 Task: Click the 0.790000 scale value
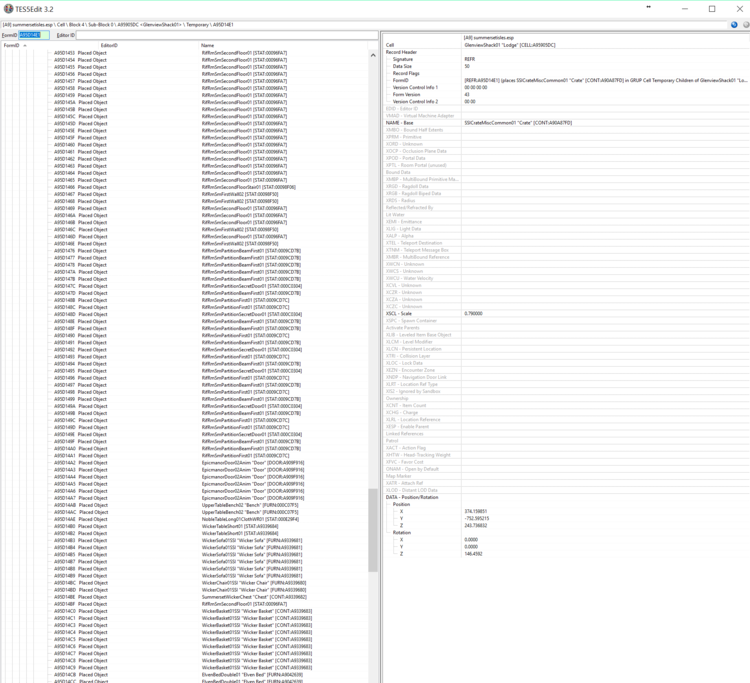pos(473,313)
